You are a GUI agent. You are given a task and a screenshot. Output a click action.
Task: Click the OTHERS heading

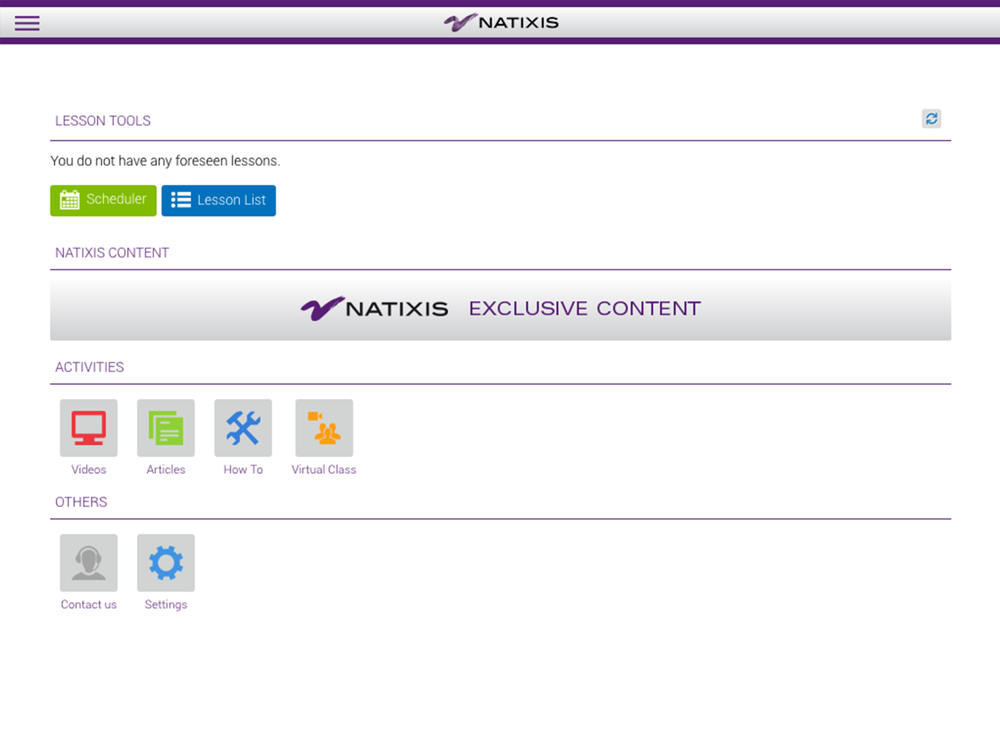pos(81,502)
